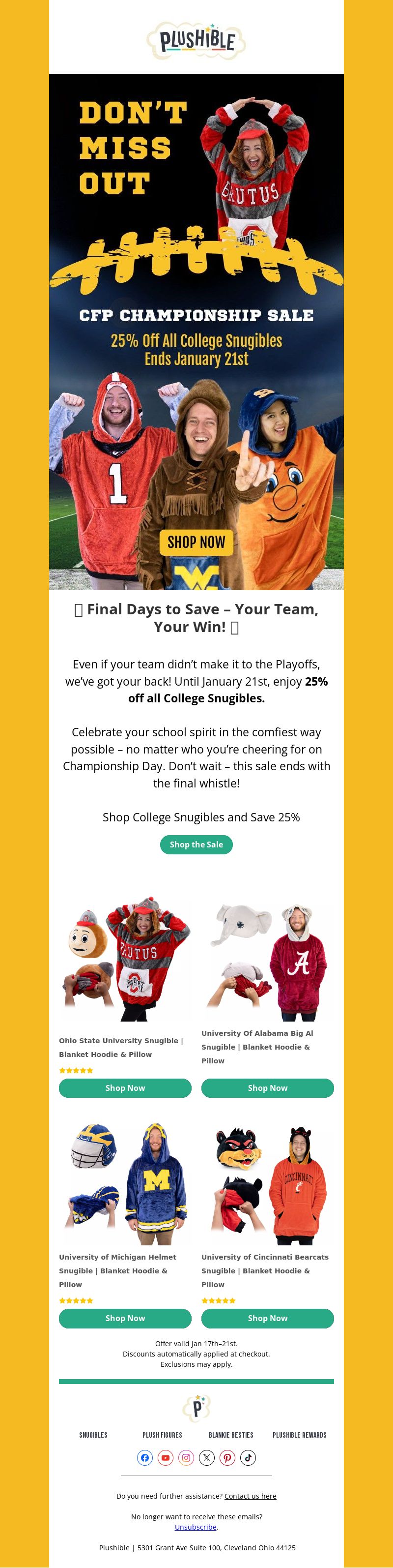The width and height of the screenshot is (393, 1568).
Task: Open the Pinterest social icon
Action: pos(227,1457)
